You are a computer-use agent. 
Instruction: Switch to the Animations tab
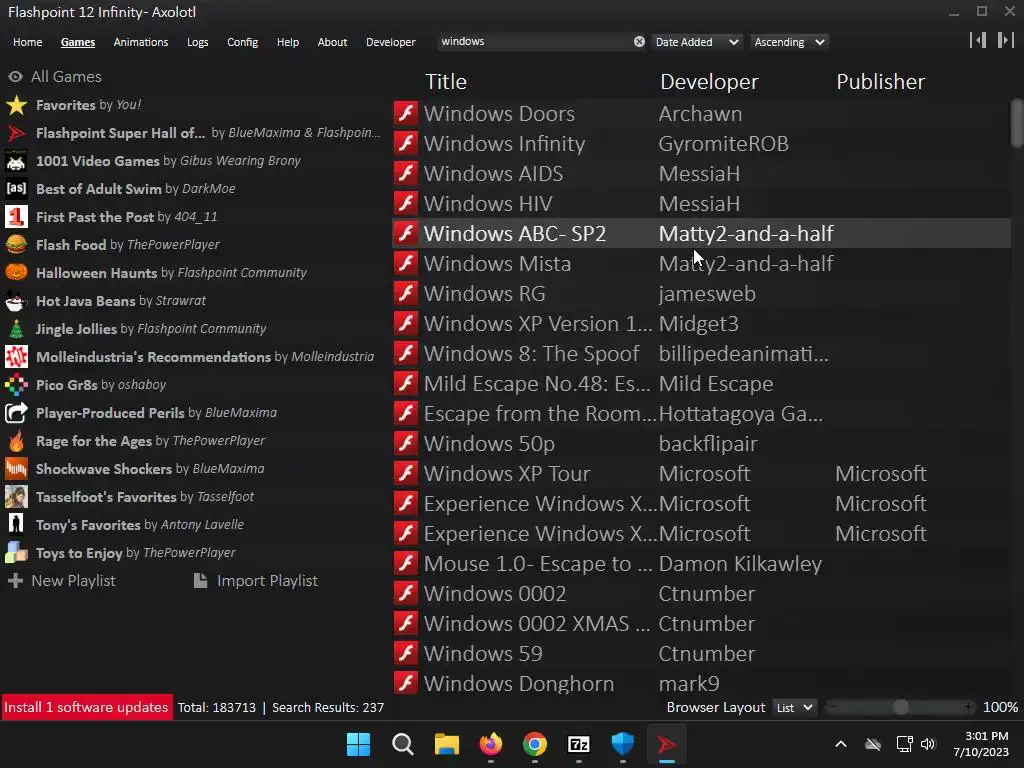tap(140, 42)
